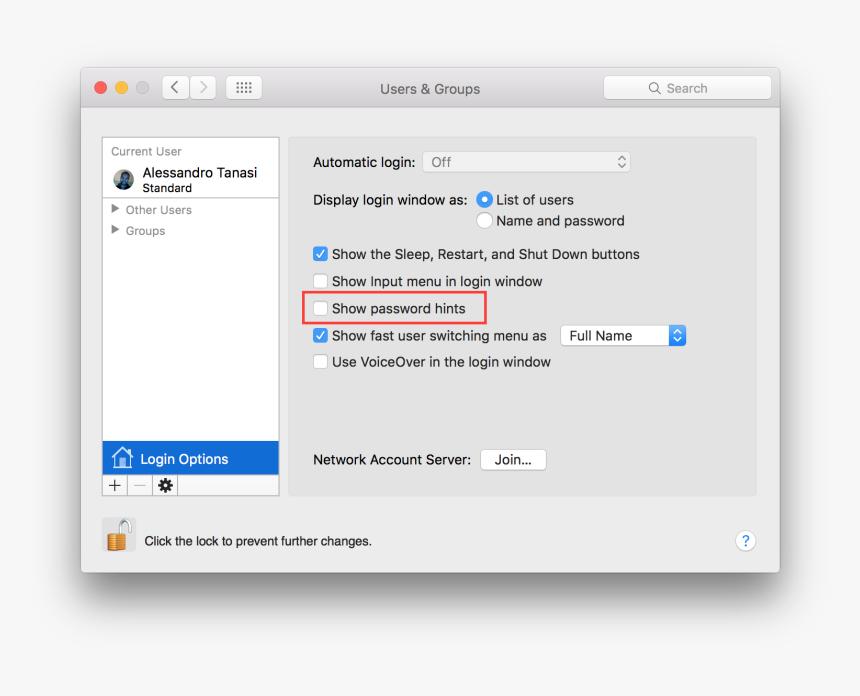Open the Full Name dropdown

tap(623, 335)
